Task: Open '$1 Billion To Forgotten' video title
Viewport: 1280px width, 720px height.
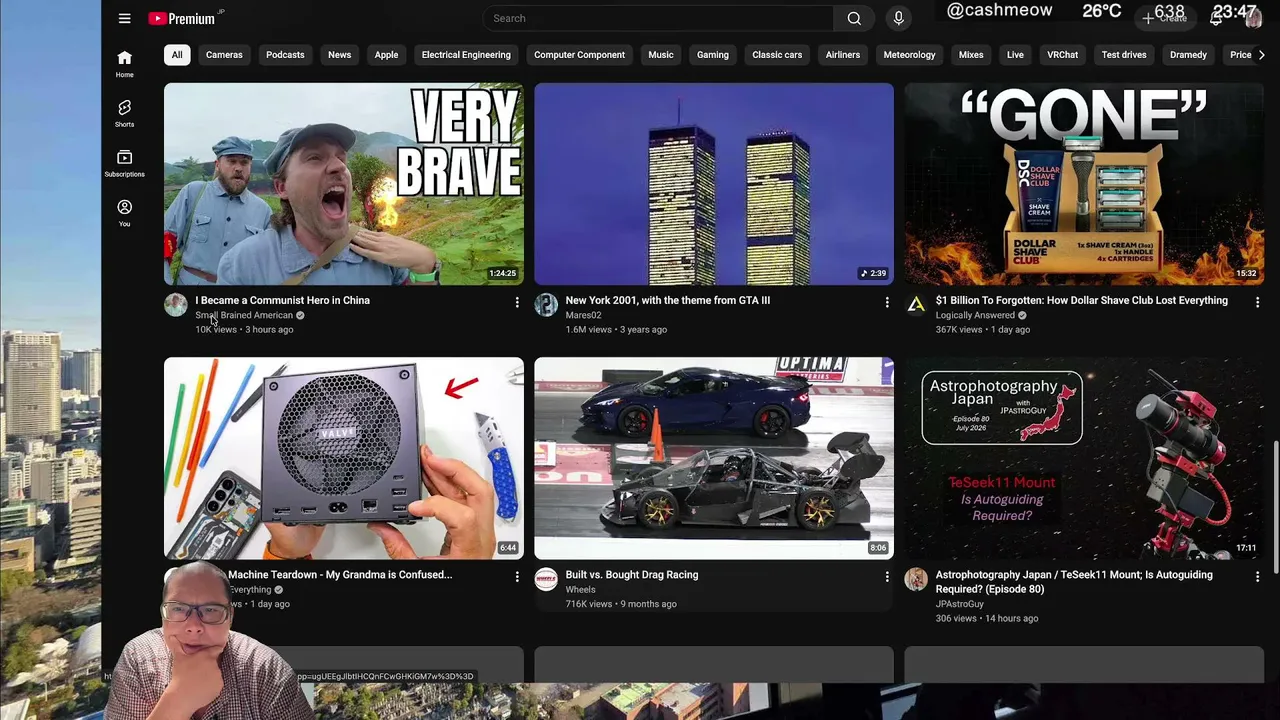Action: 1081,300
